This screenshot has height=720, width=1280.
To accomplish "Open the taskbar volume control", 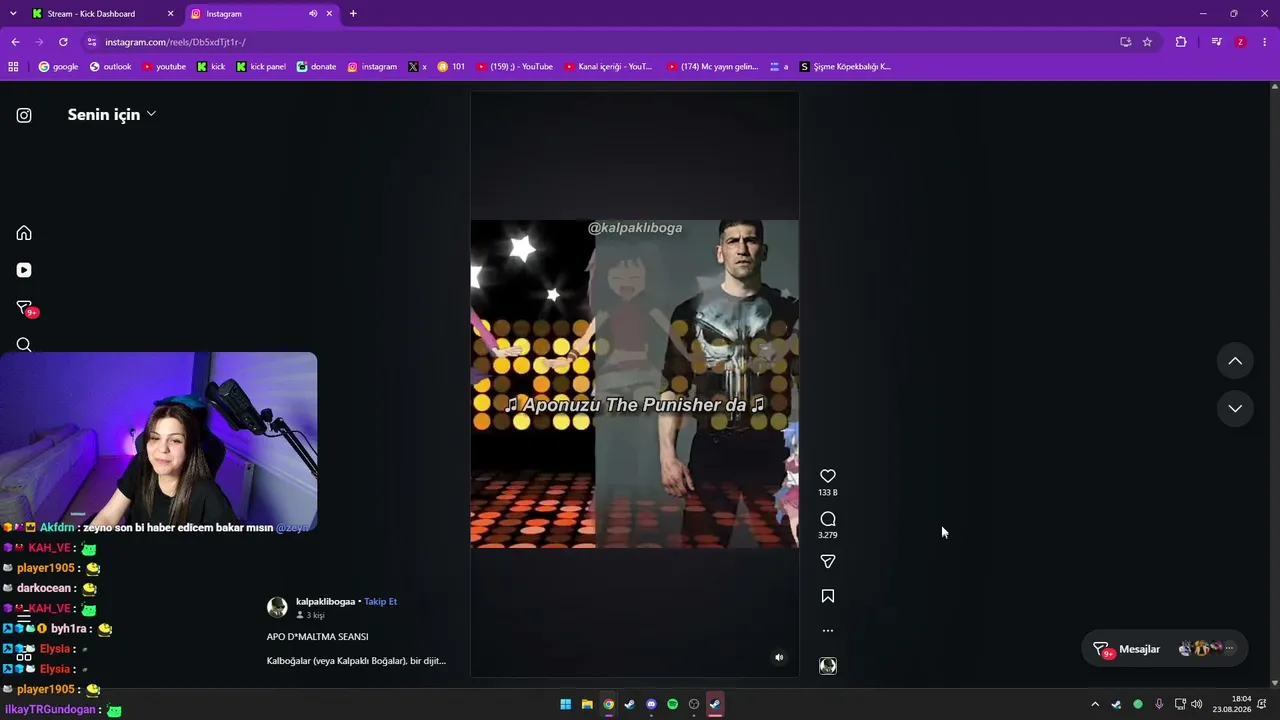I will point(1197,704).
